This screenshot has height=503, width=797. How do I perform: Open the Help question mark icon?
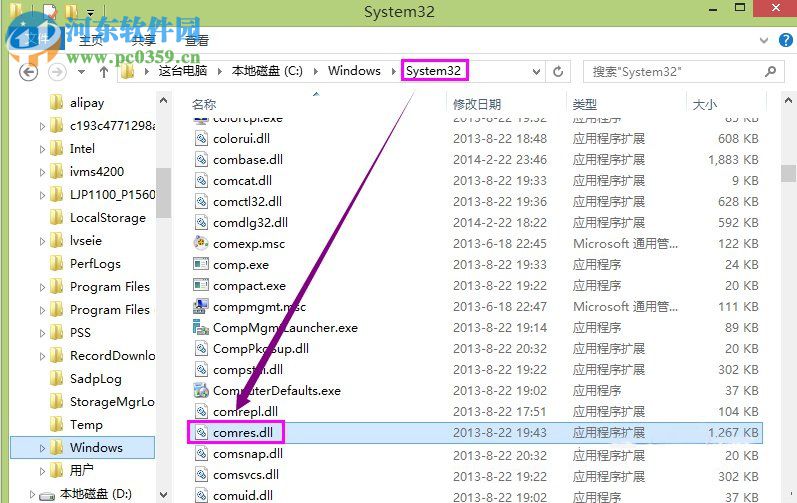pos(785,40)
